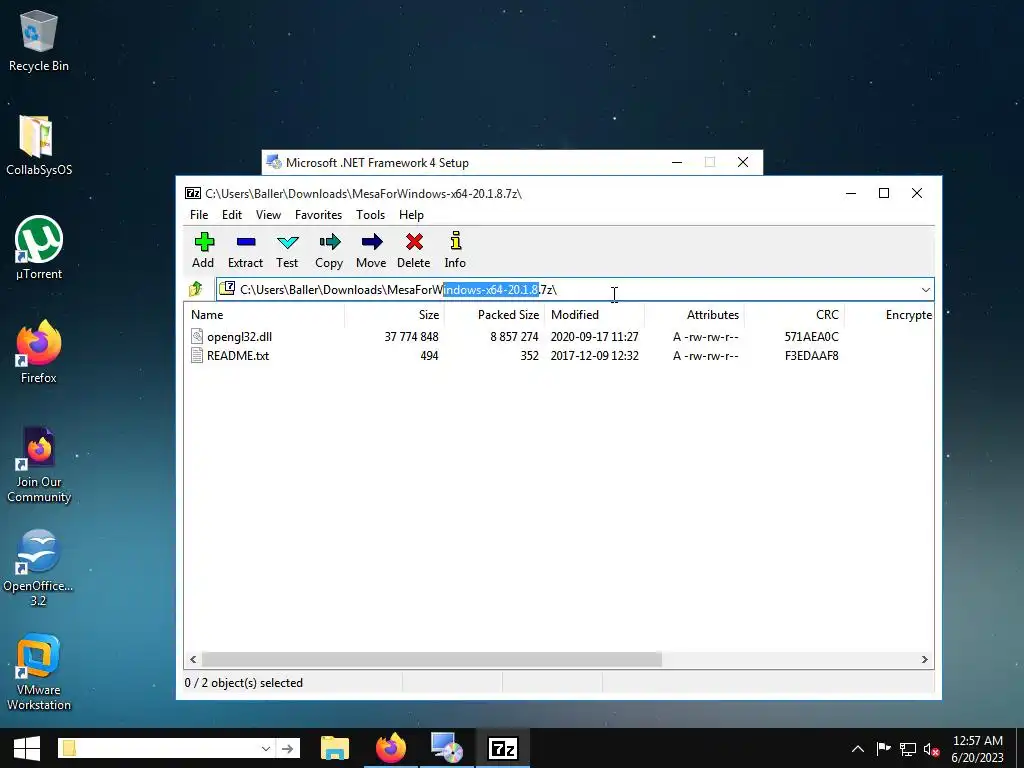1024x768 pixels.
Task: Open the Edit menu
Action: coord(232,215)
